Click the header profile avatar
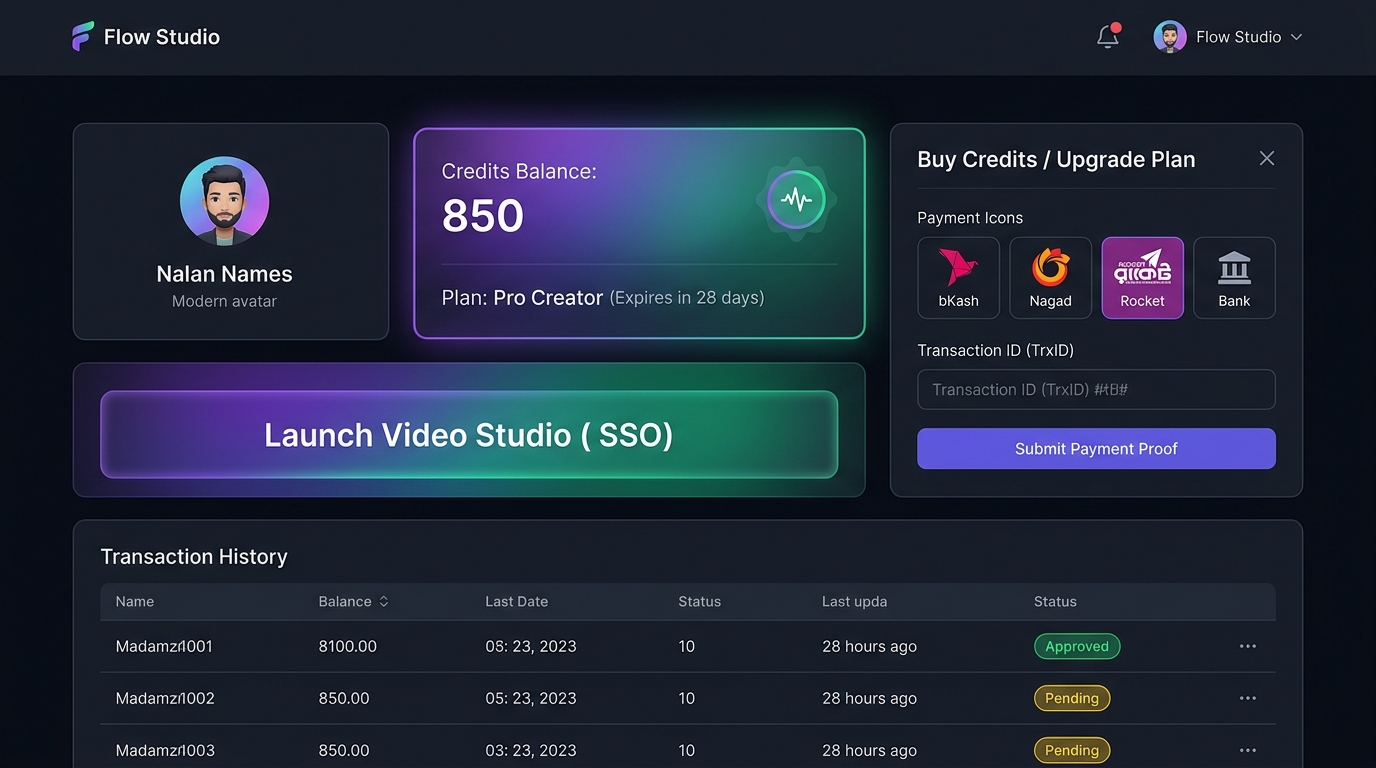 [x=1170, y=37]
